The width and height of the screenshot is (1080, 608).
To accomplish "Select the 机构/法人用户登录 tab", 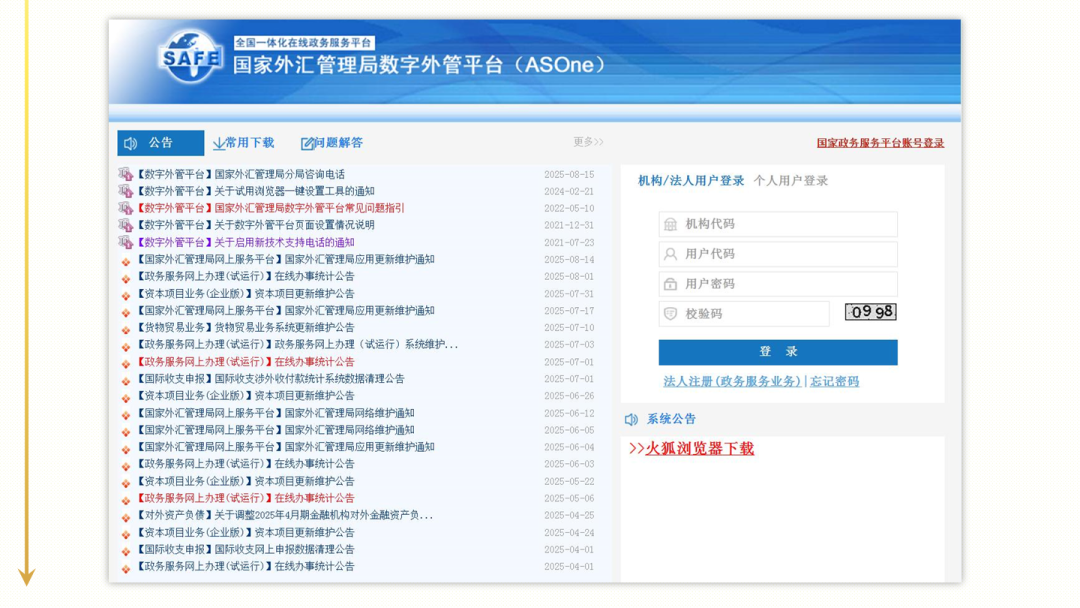I will [x=691, y=181].
